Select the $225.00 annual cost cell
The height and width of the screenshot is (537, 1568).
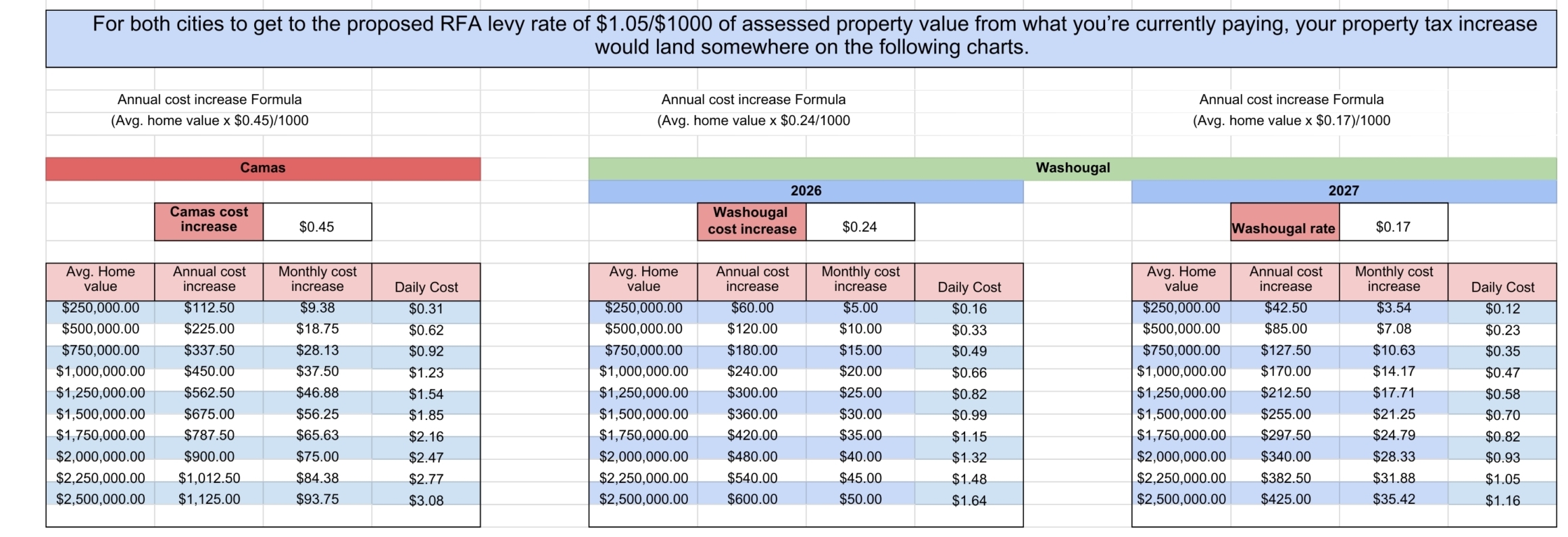point(210,329)
